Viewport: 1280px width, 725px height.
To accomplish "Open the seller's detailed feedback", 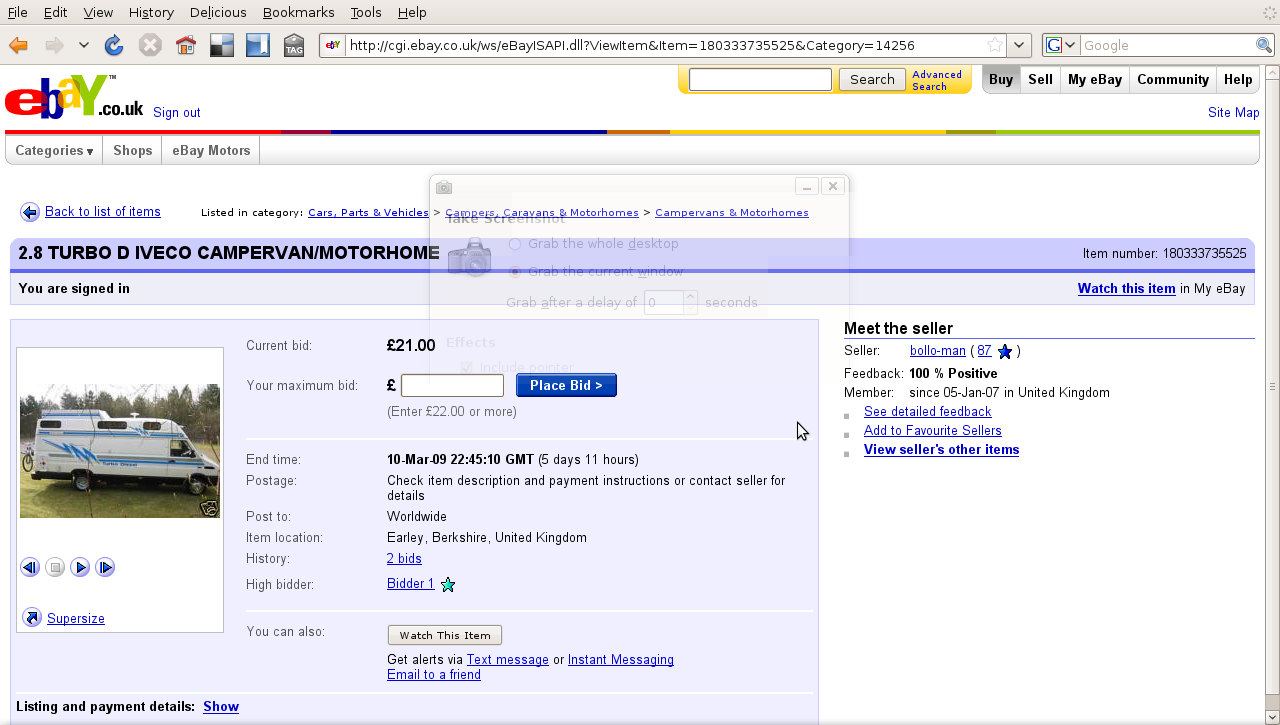I will click(x=927, y=411).
